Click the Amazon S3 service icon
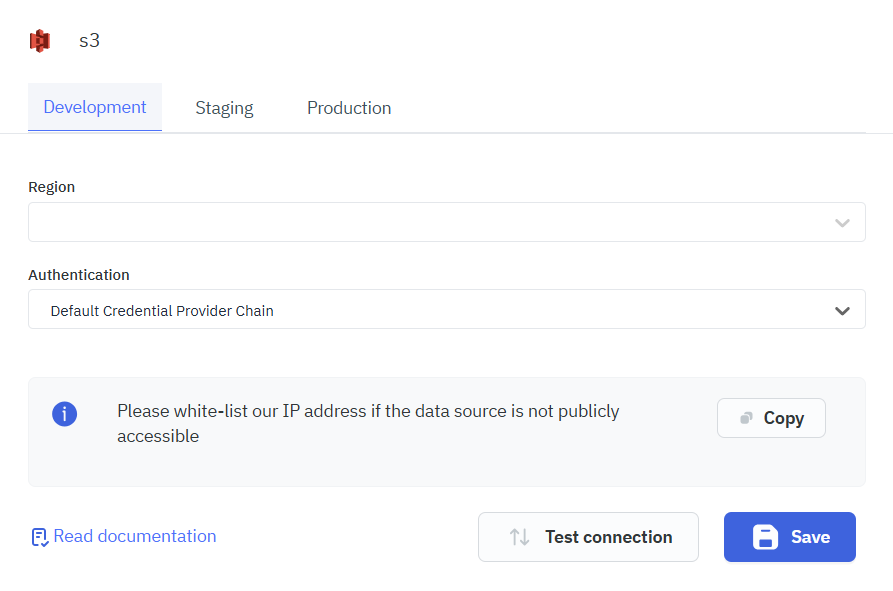Viewport: 893px width, 591px height. (x=39, y=40)
